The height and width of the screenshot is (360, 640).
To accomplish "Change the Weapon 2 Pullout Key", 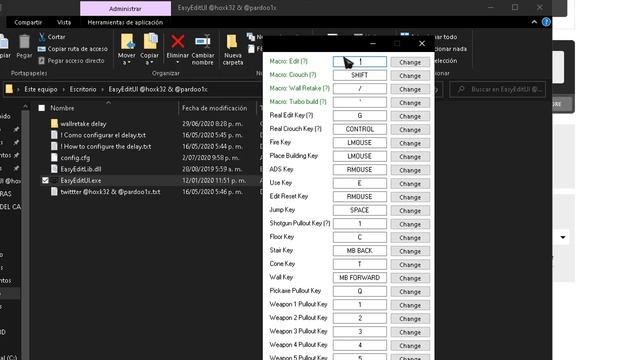I will click(410, 318).
